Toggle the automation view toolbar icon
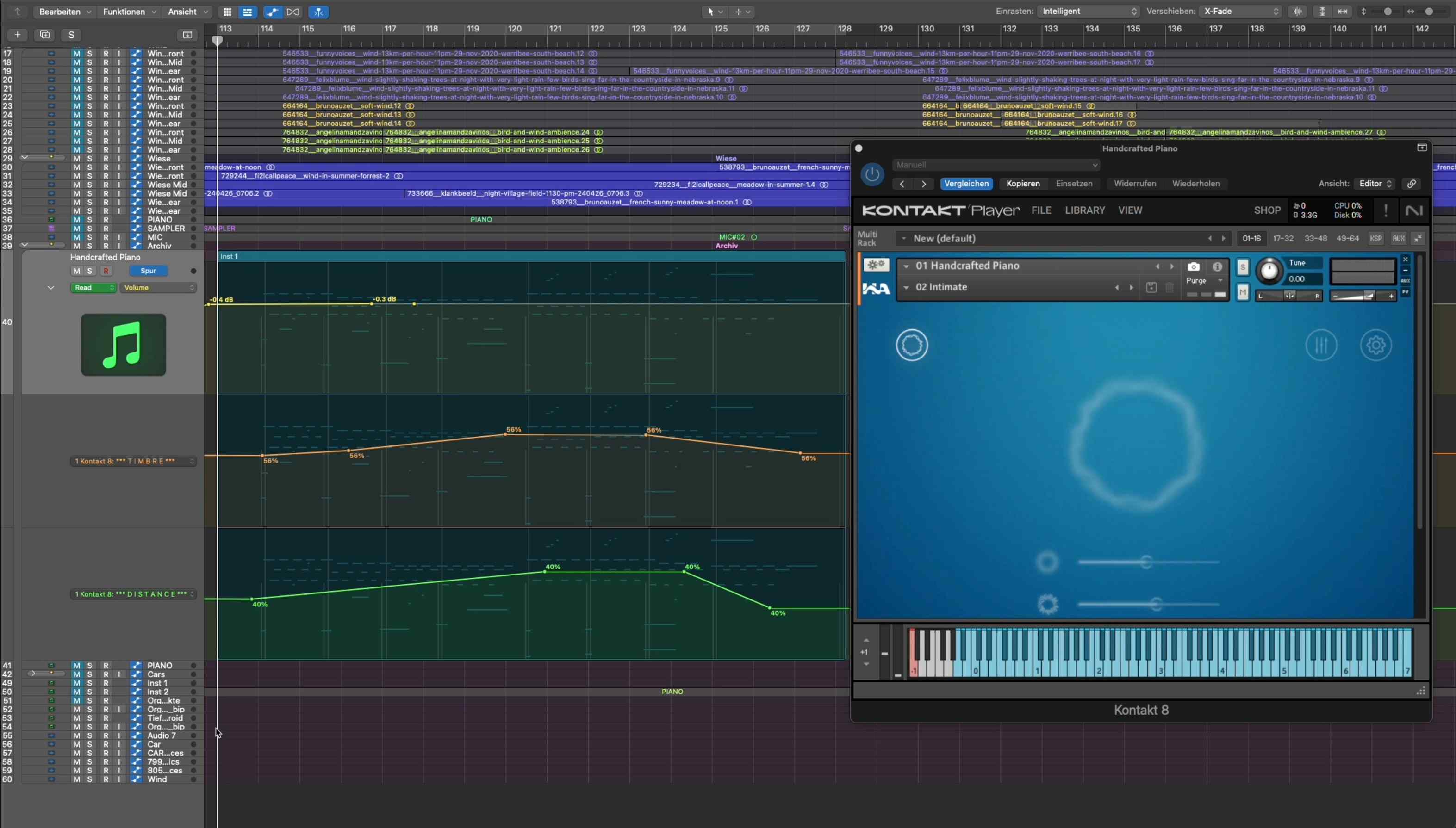 click(272, 12)
